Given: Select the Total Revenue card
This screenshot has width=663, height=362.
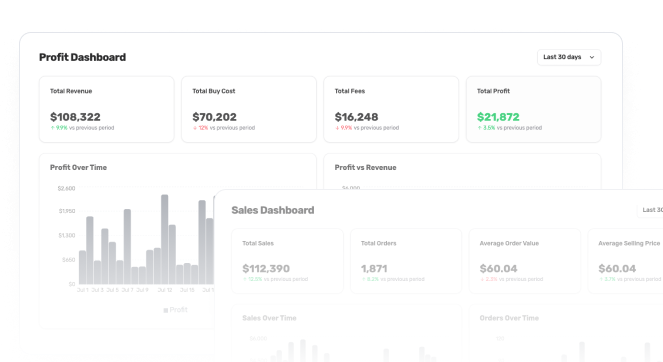Looking at the screenshot, I should (107, 109).
